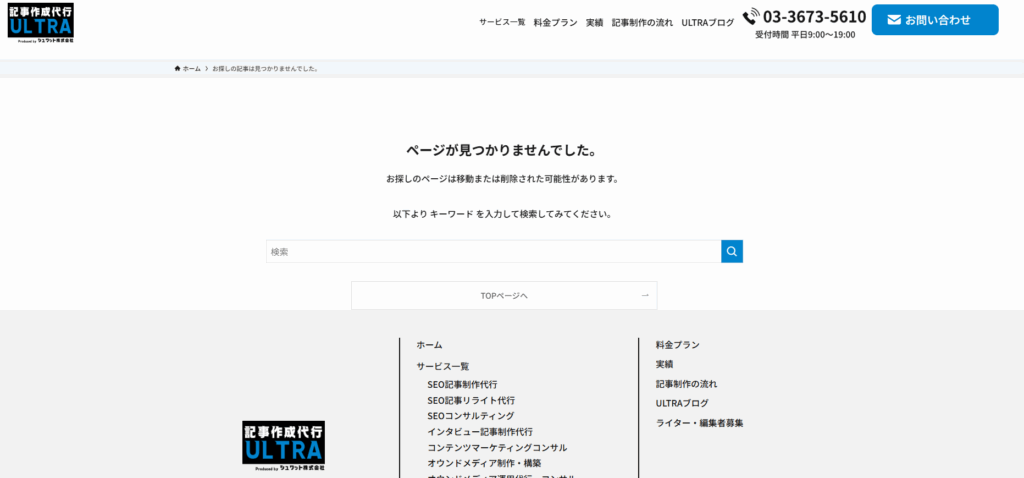Open footer link SEOコンサルティング
Viewport: 1024px width, 478px height.
click(x=471, y=415)
